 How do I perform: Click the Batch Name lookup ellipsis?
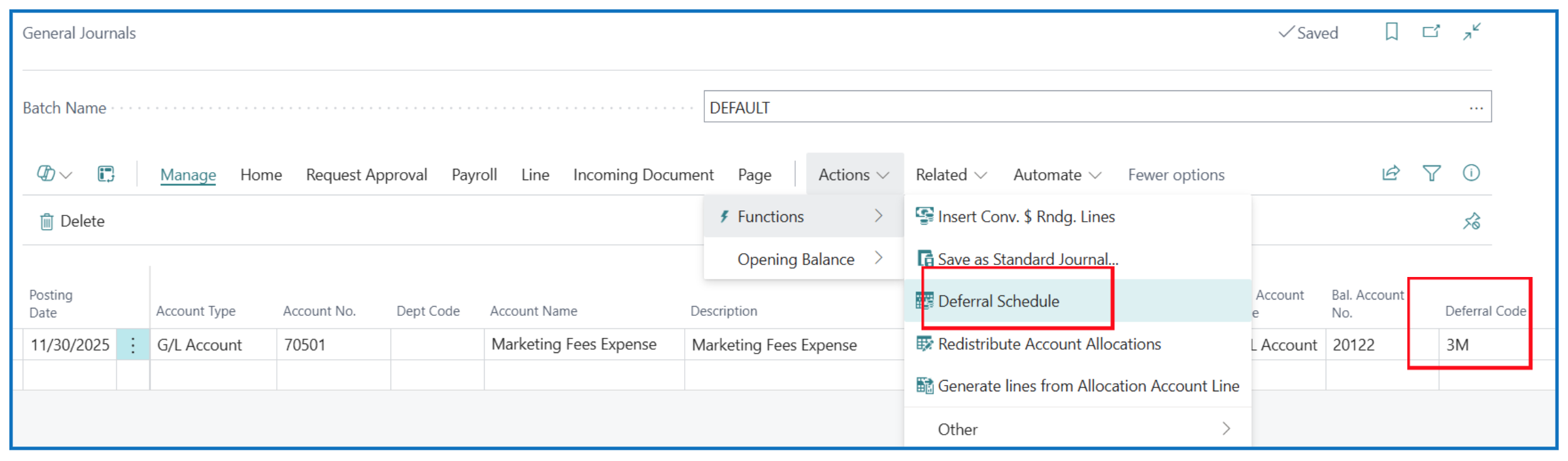(x=1476, y=108)
